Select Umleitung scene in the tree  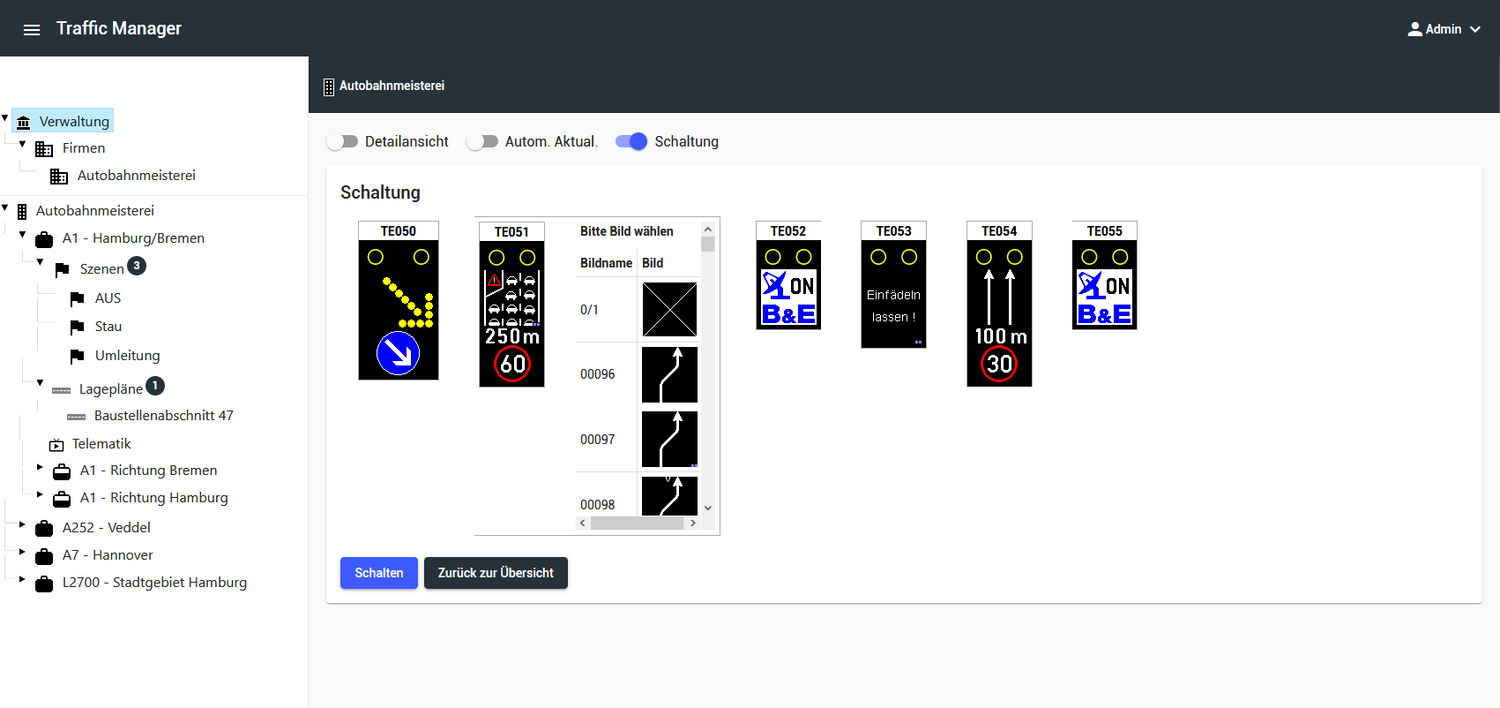pos(127,356)
